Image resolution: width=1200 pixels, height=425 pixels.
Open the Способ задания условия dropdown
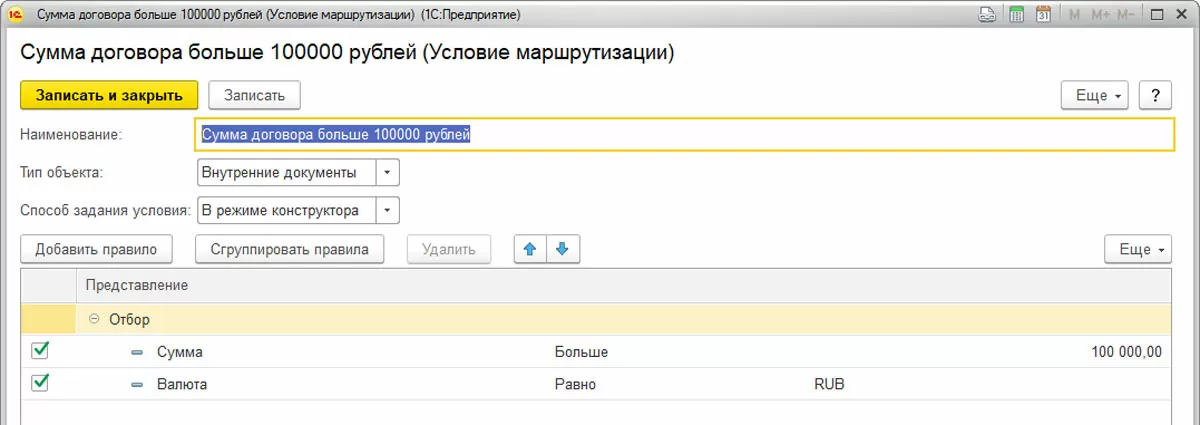click(x=387, y=210)
